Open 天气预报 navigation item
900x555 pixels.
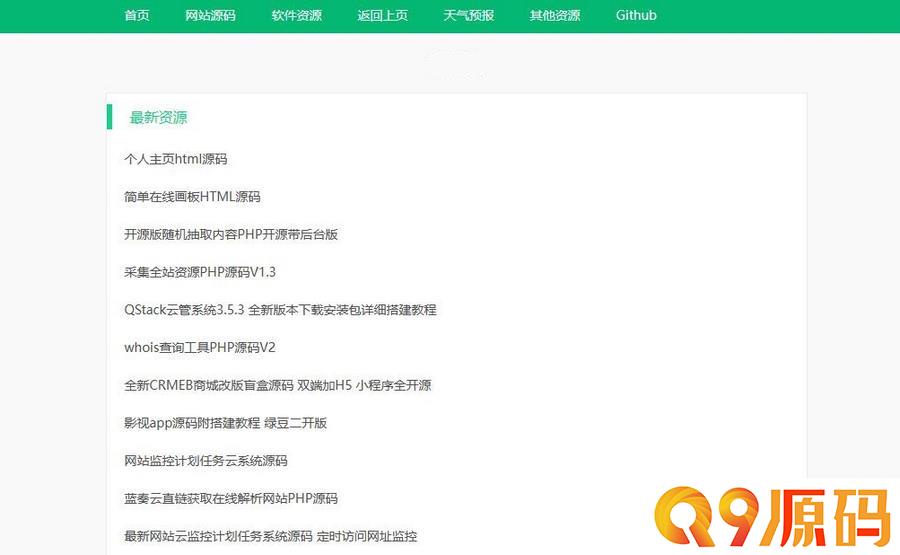pos(468,15)
